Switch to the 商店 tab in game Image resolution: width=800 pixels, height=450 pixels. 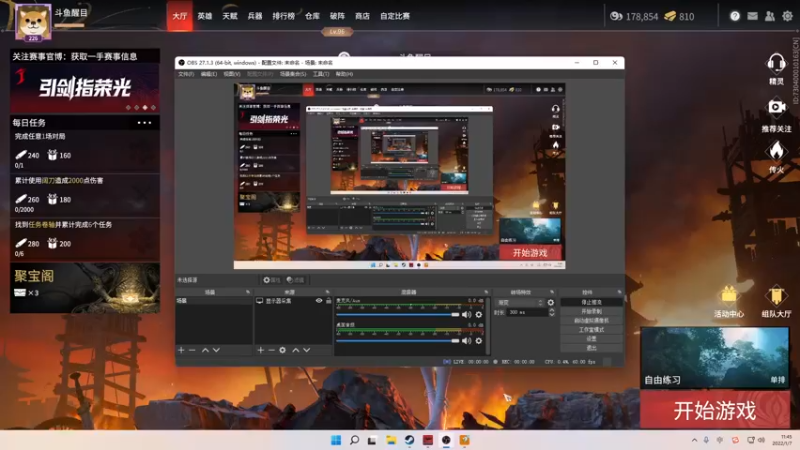(362, 16)
